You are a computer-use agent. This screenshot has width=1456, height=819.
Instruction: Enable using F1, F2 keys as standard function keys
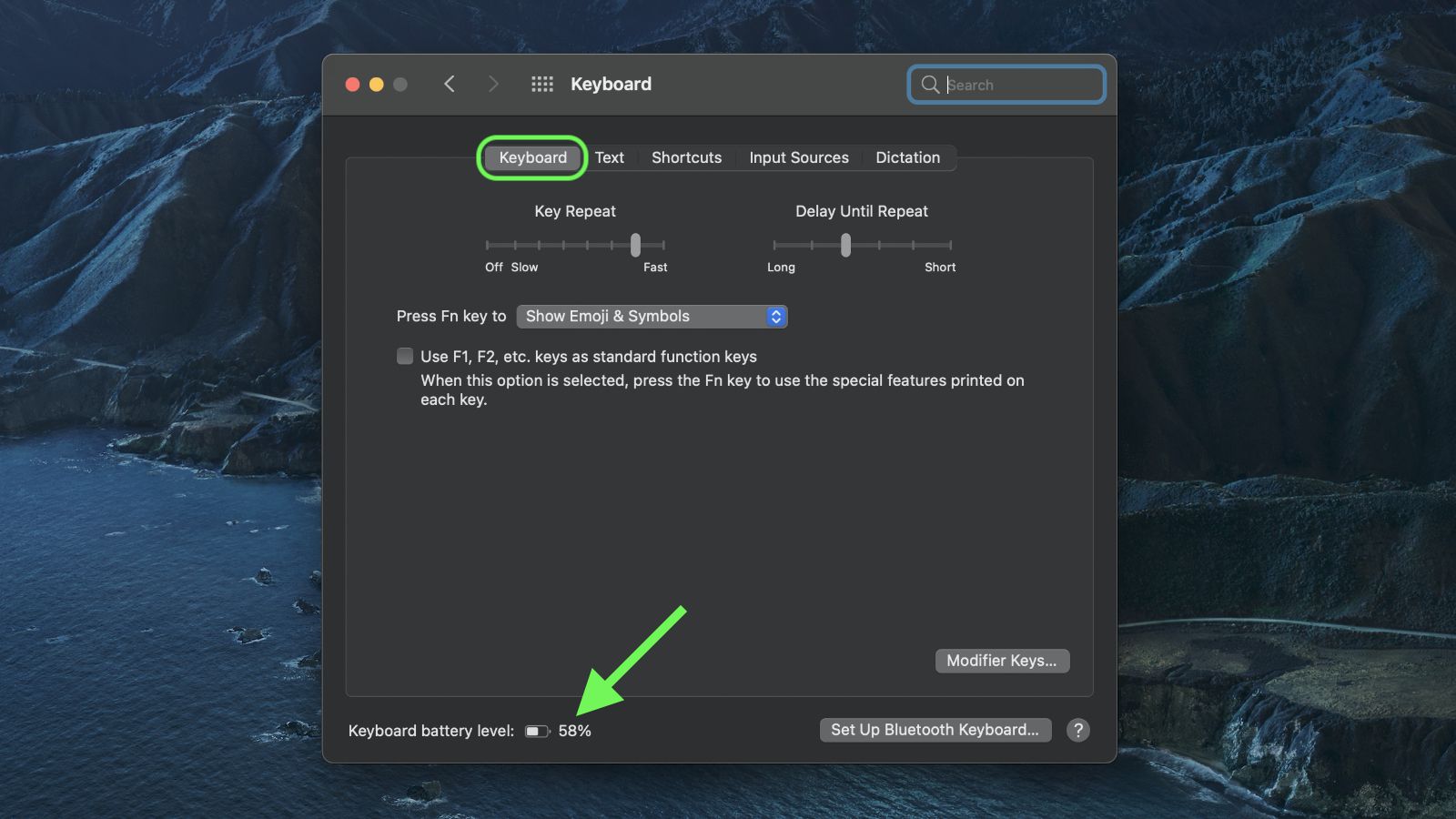coord(404,356)
